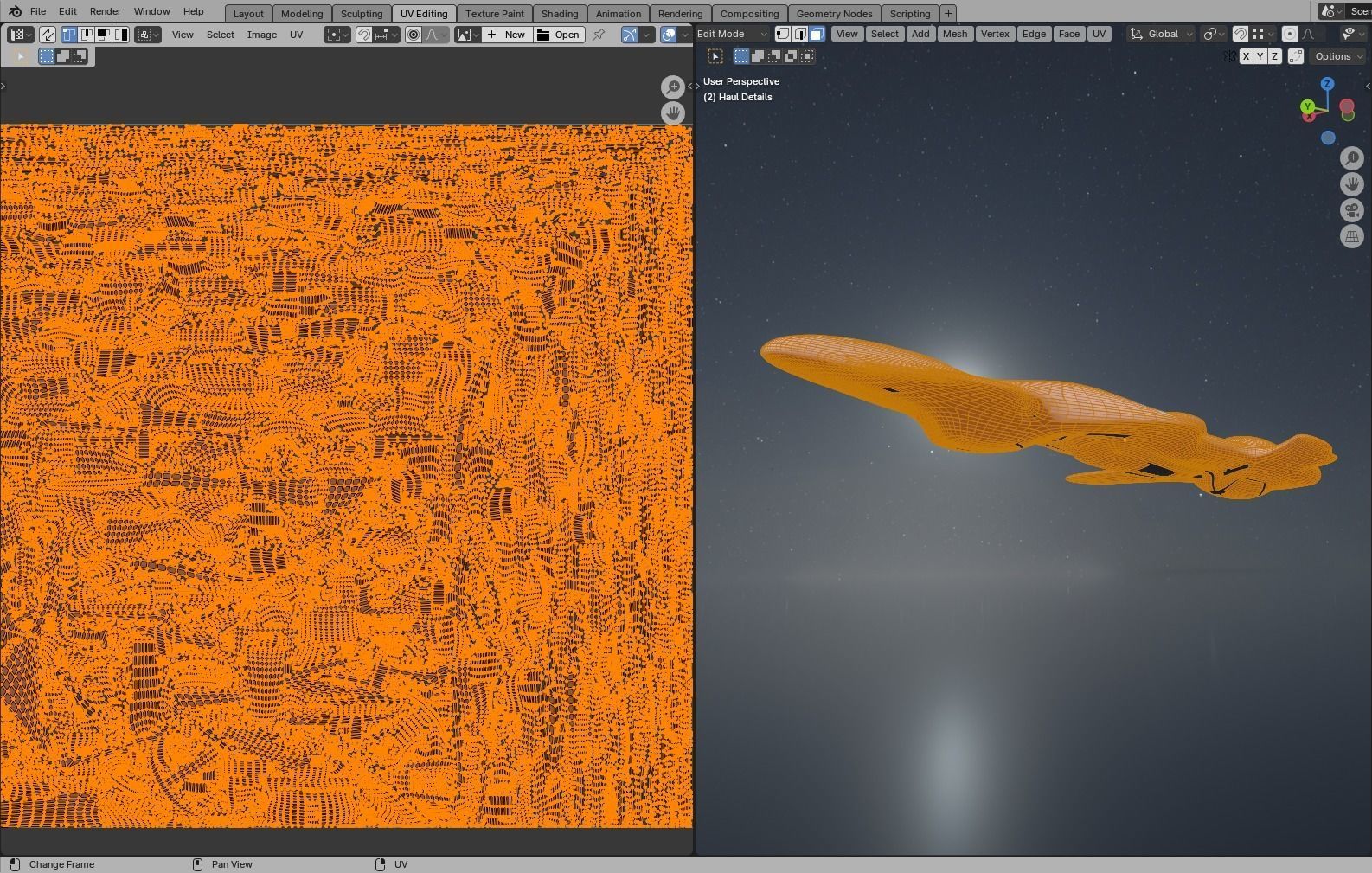The height and width of the screenshot is (873, 1372).
Task: Toggle snapping in the UV editor
Action: click(364, 35)
